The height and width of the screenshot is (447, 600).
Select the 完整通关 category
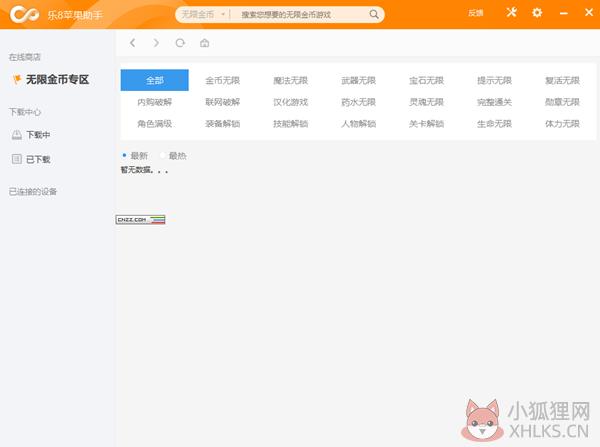click(x=494, y=102)
